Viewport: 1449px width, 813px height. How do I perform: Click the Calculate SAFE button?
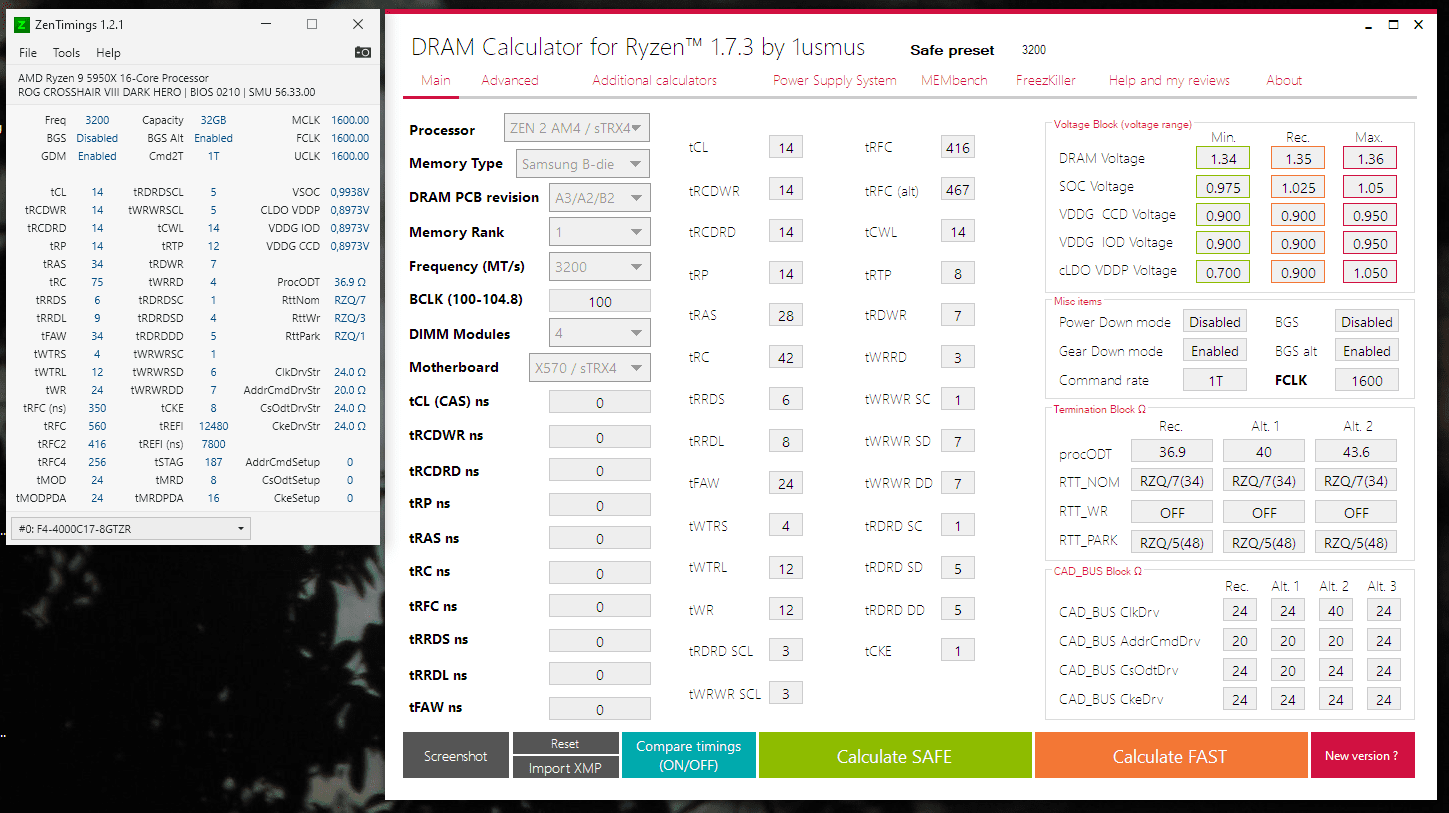pos(895,755)
